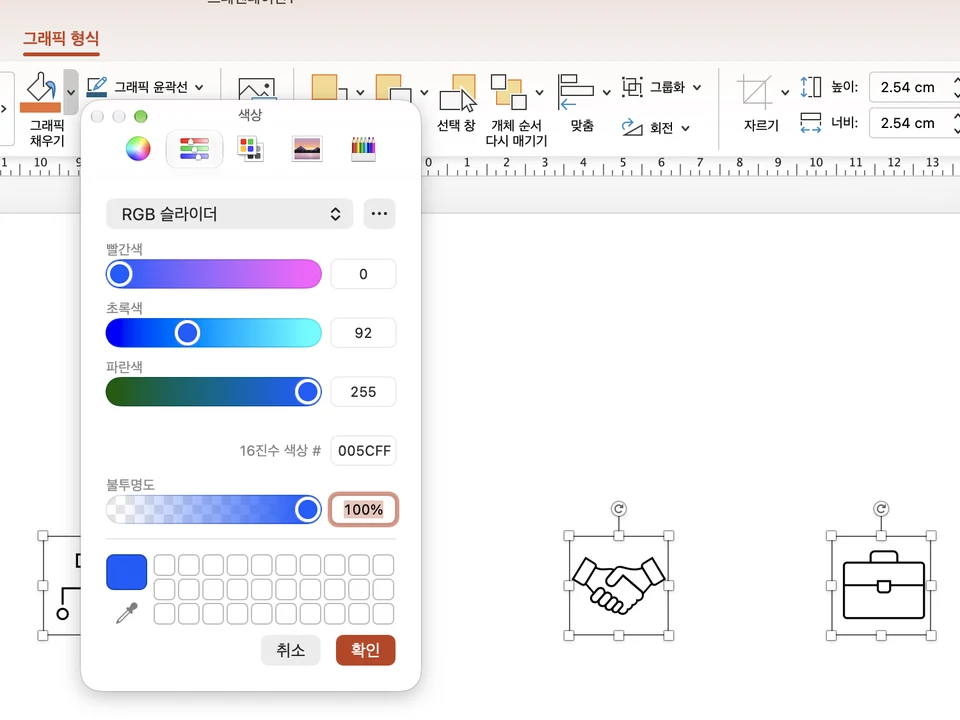
Task: Click the bring forward icon
Action: coord(329,88)
